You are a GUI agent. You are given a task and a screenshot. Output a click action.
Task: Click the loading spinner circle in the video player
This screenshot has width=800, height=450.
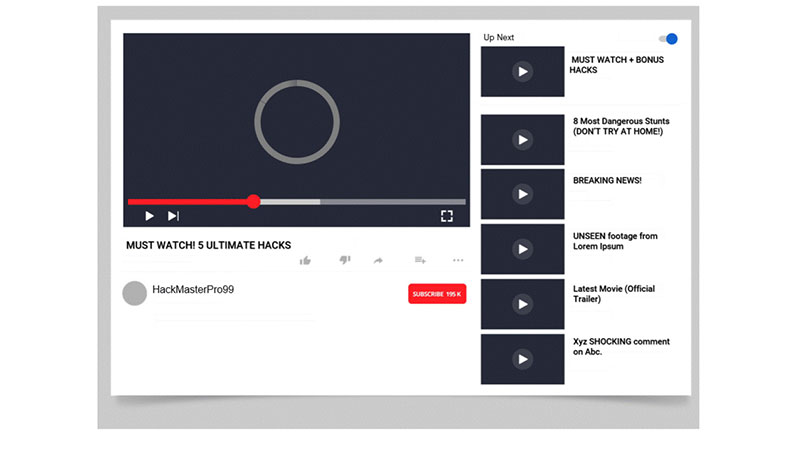tap(297, 122)
